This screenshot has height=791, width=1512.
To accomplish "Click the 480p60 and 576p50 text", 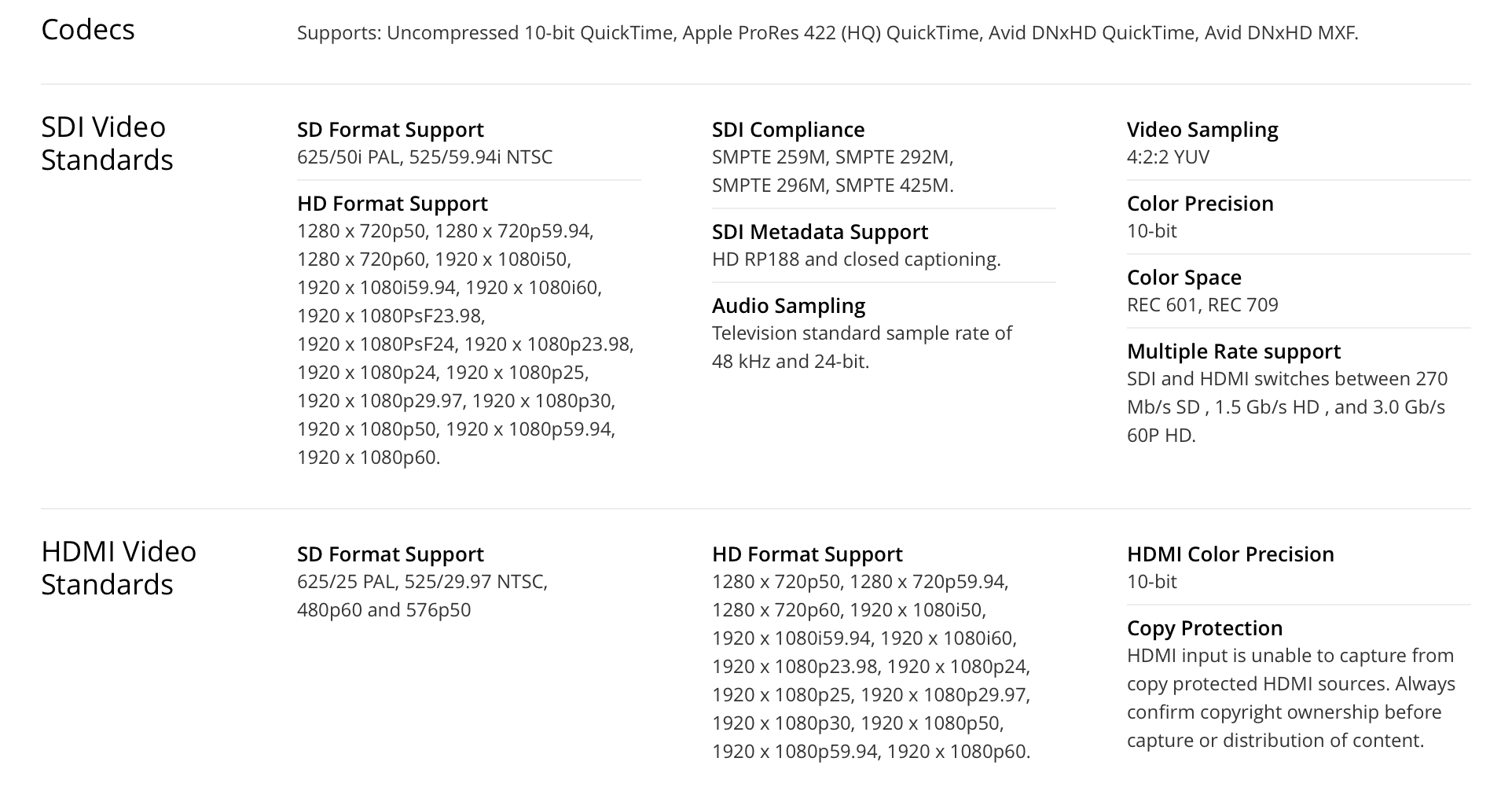I will point(384,610).
